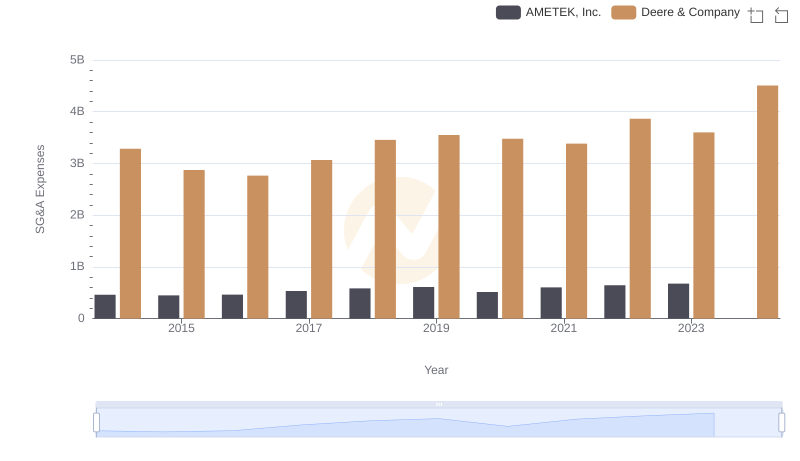Click the Deere & Company 2022 bar
Image resolution: width=800 pixels, height=461 pixels.
640,219
